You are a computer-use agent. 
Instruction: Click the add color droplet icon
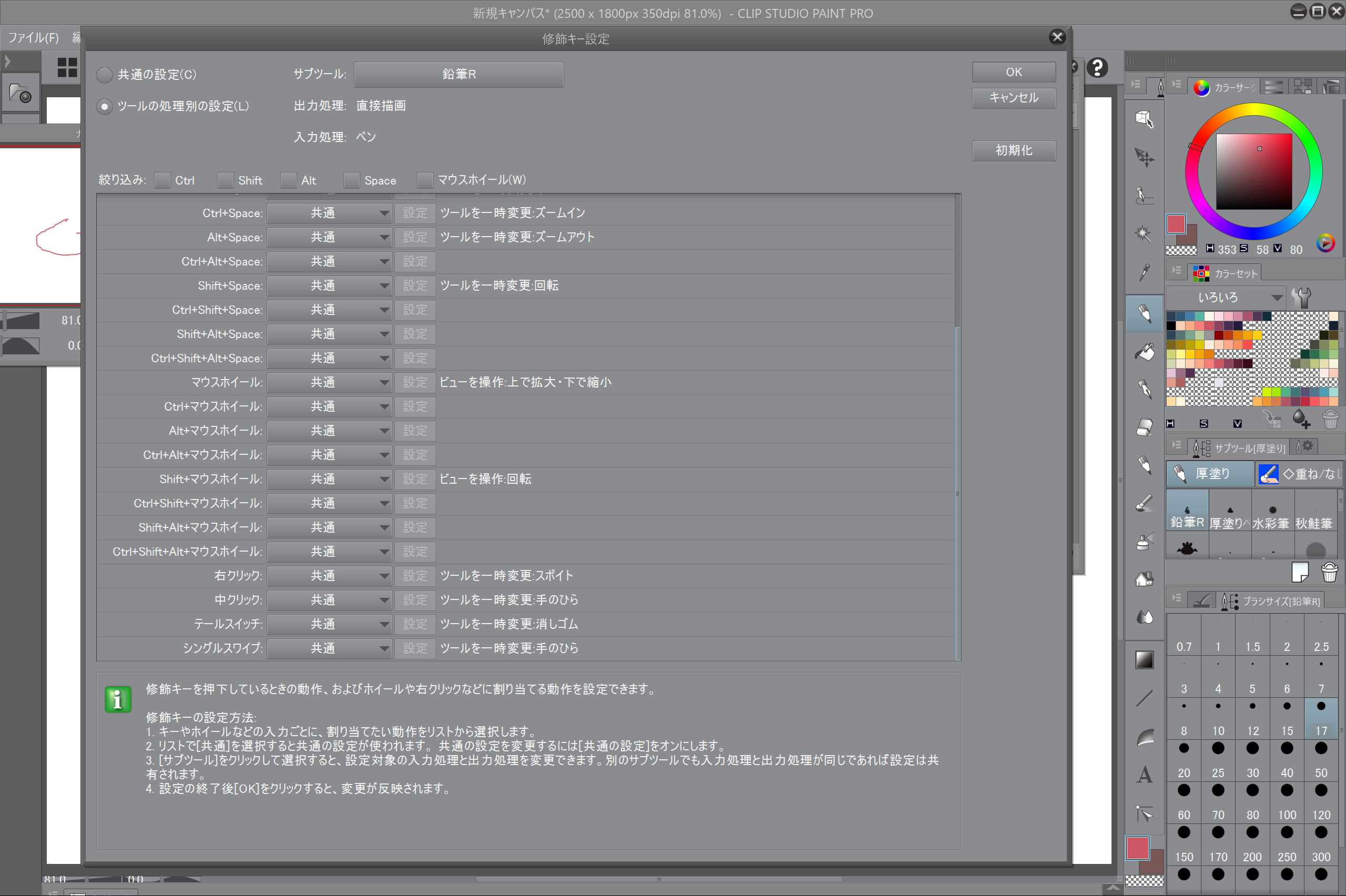click(1301, 420)
